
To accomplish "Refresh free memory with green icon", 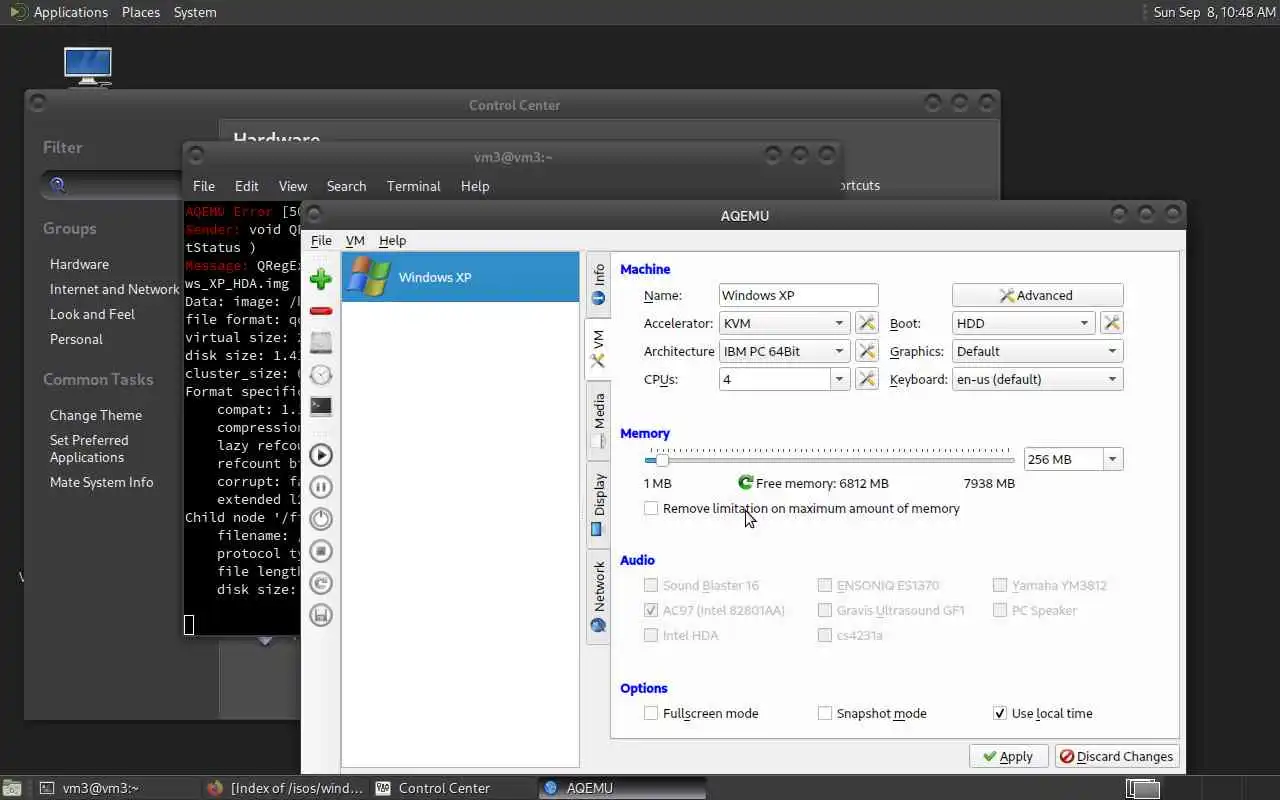I will (x=745, y=482).
